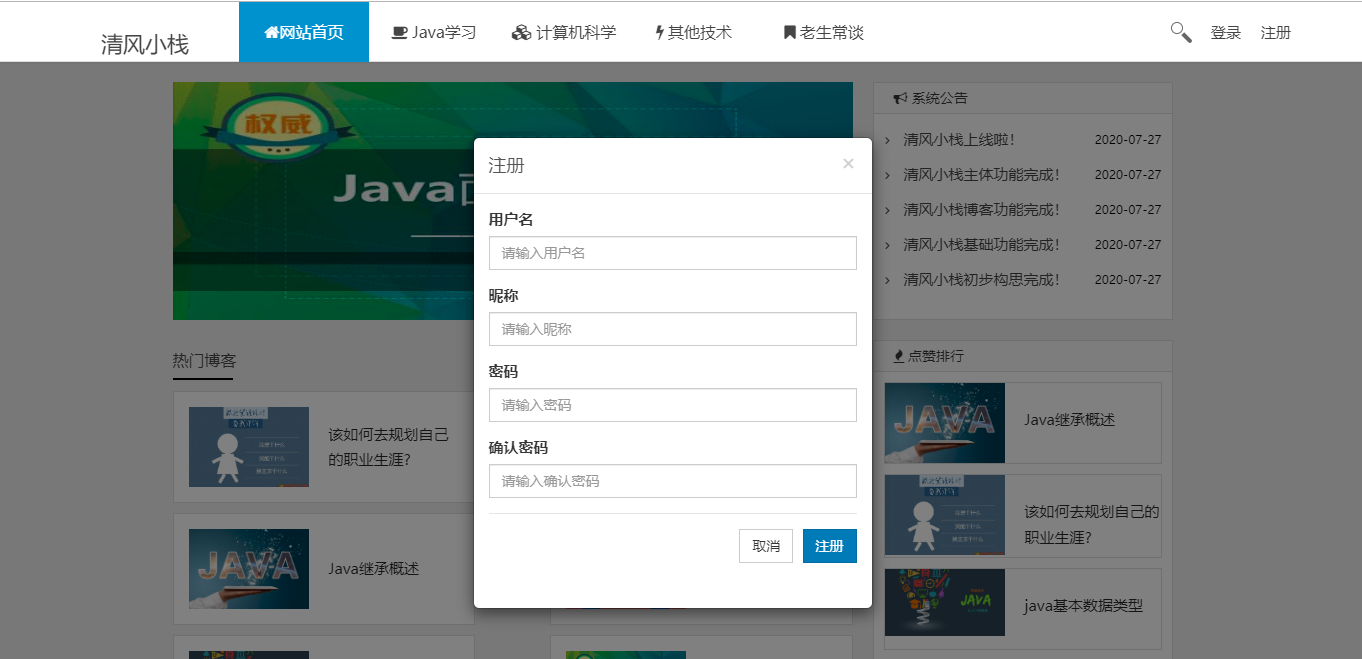The width and height of the screenshot is (1362, 659).
Task: Click the search magnifier icon
Action: click(1181, 32)
